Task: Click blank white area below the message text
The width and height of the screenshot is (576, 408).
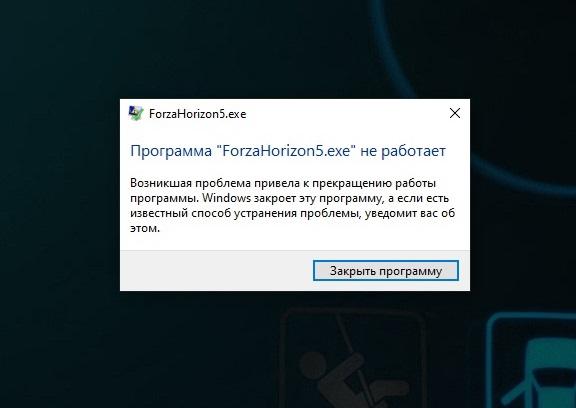Action: click(294, 242)
